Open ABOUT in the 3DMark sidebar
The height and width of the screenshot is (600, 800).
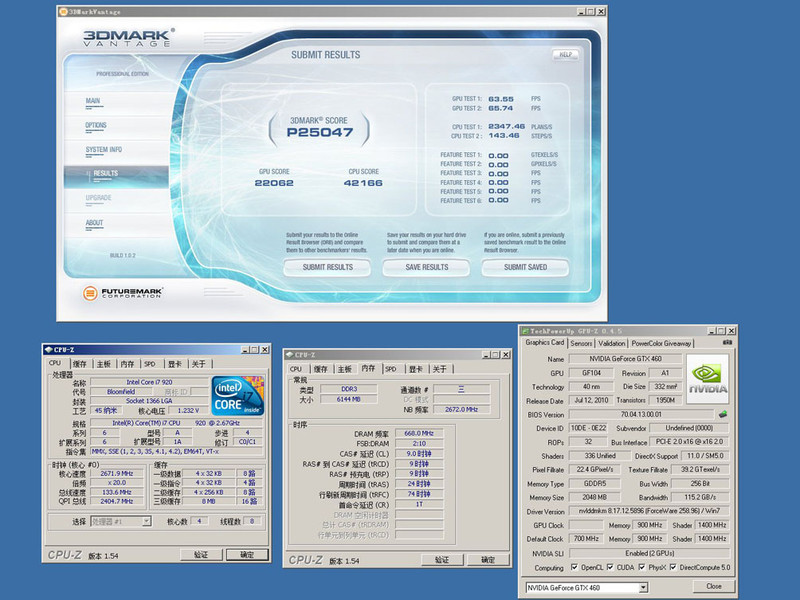coord(94,223)
